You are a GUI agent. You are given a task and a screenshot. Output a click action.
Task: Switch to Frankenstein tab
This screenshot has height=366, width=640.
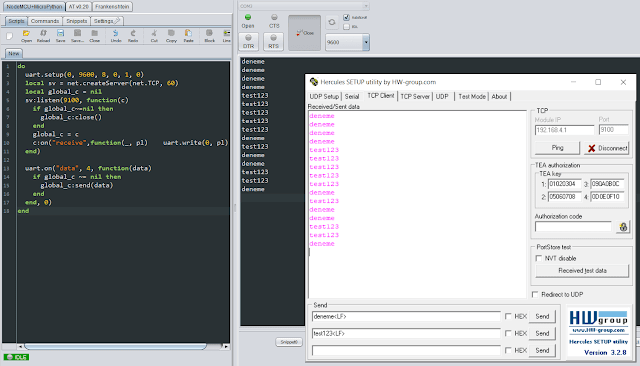(x=112, y=7)
